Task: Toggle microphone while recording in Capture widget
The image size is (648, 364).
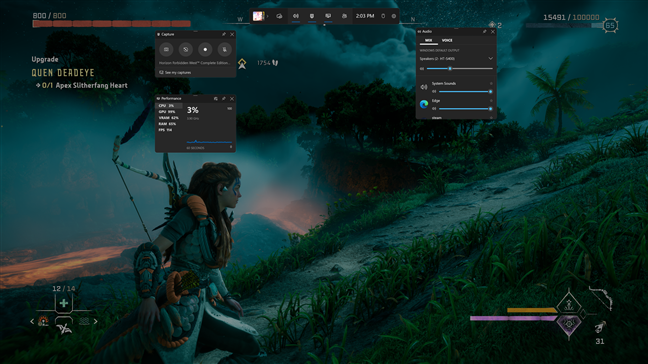Action: (224, 49)
